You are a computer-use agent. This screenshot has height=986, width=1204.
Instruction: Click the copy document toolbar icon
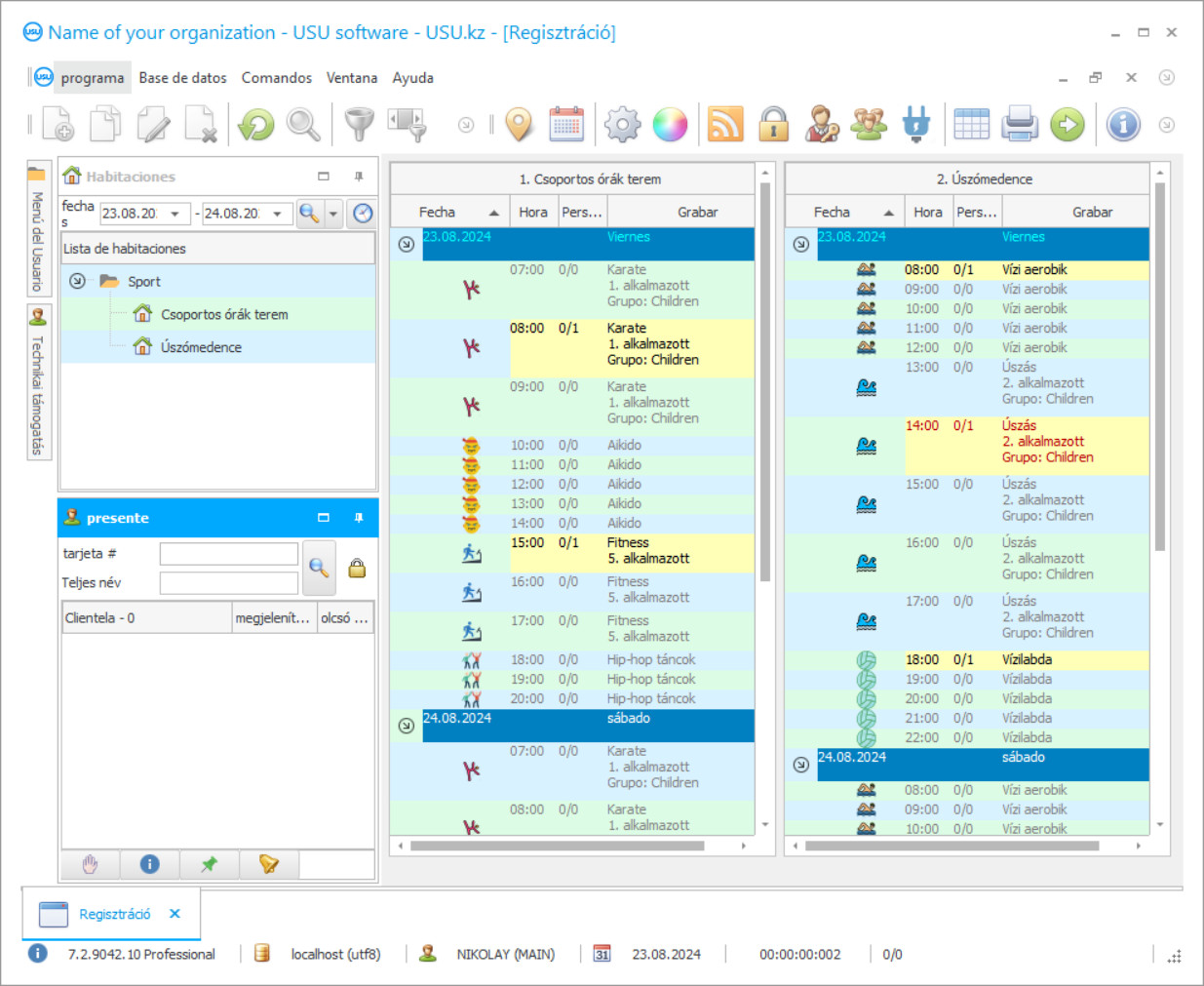click(105, 125)
